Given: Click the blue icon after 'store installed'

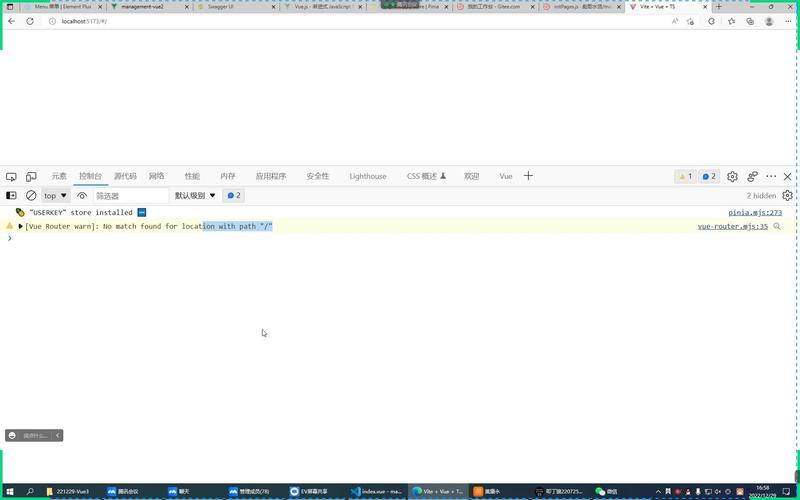Looking at the screenshot, I should click(x=142, y=212).
